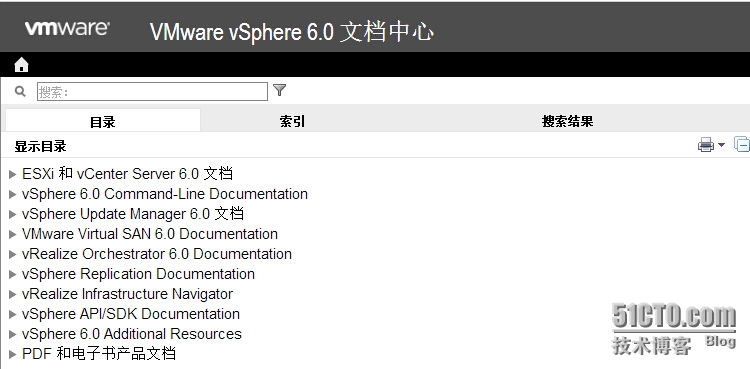The height and width of the screenshot is (369, 750).
Task: Click the VMware logo
Action: tap(67, 28)
